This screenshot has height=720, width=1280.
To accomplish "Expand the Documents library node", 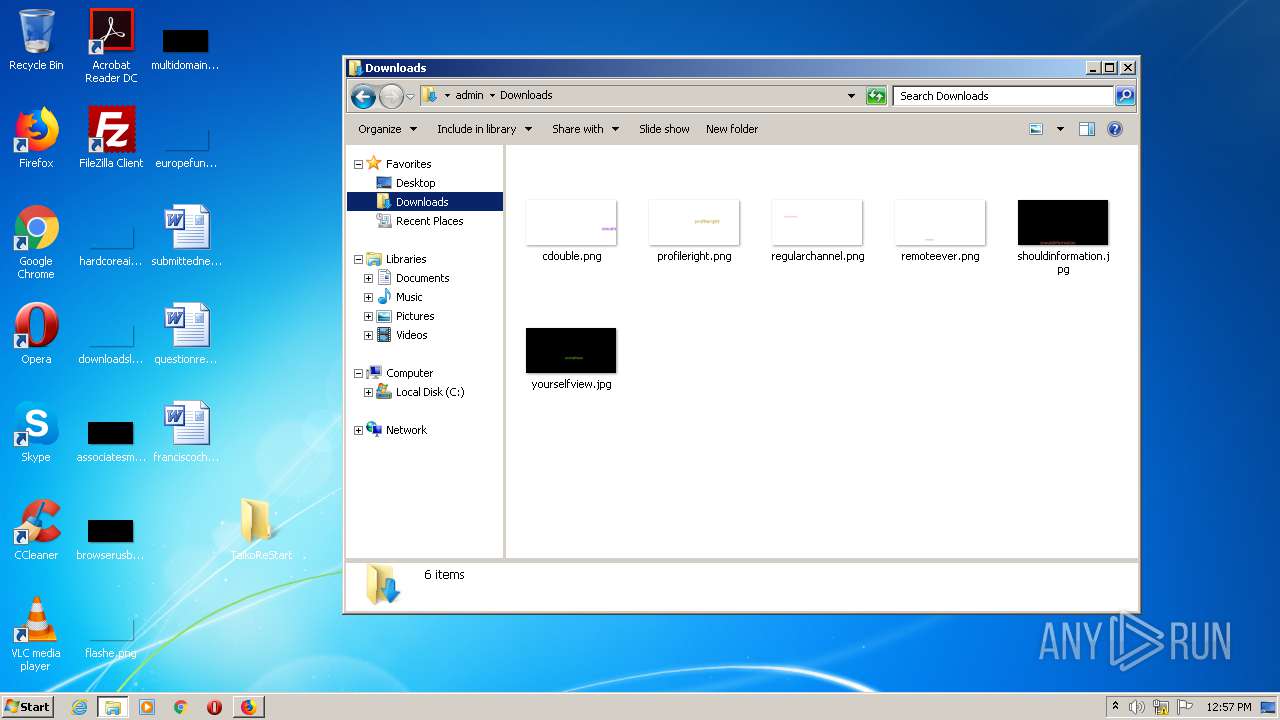I will click(x=368, y=278).
